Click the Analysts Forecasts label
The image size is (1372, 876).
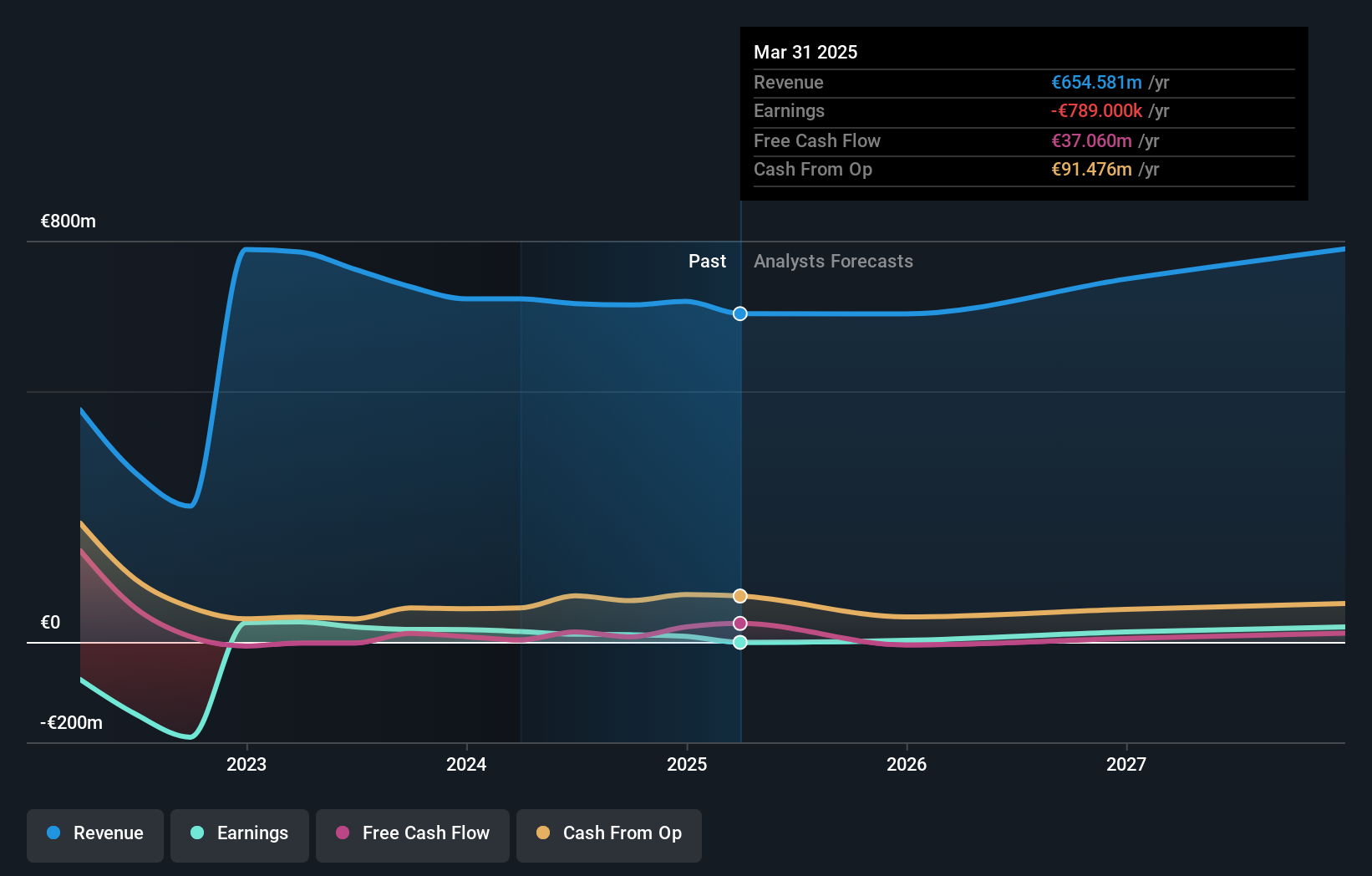[833, 262]
